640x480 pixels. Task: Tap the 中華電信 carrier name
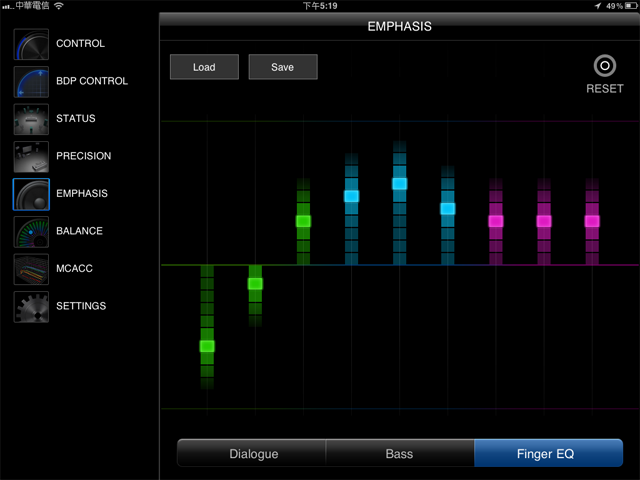point(32,5)
